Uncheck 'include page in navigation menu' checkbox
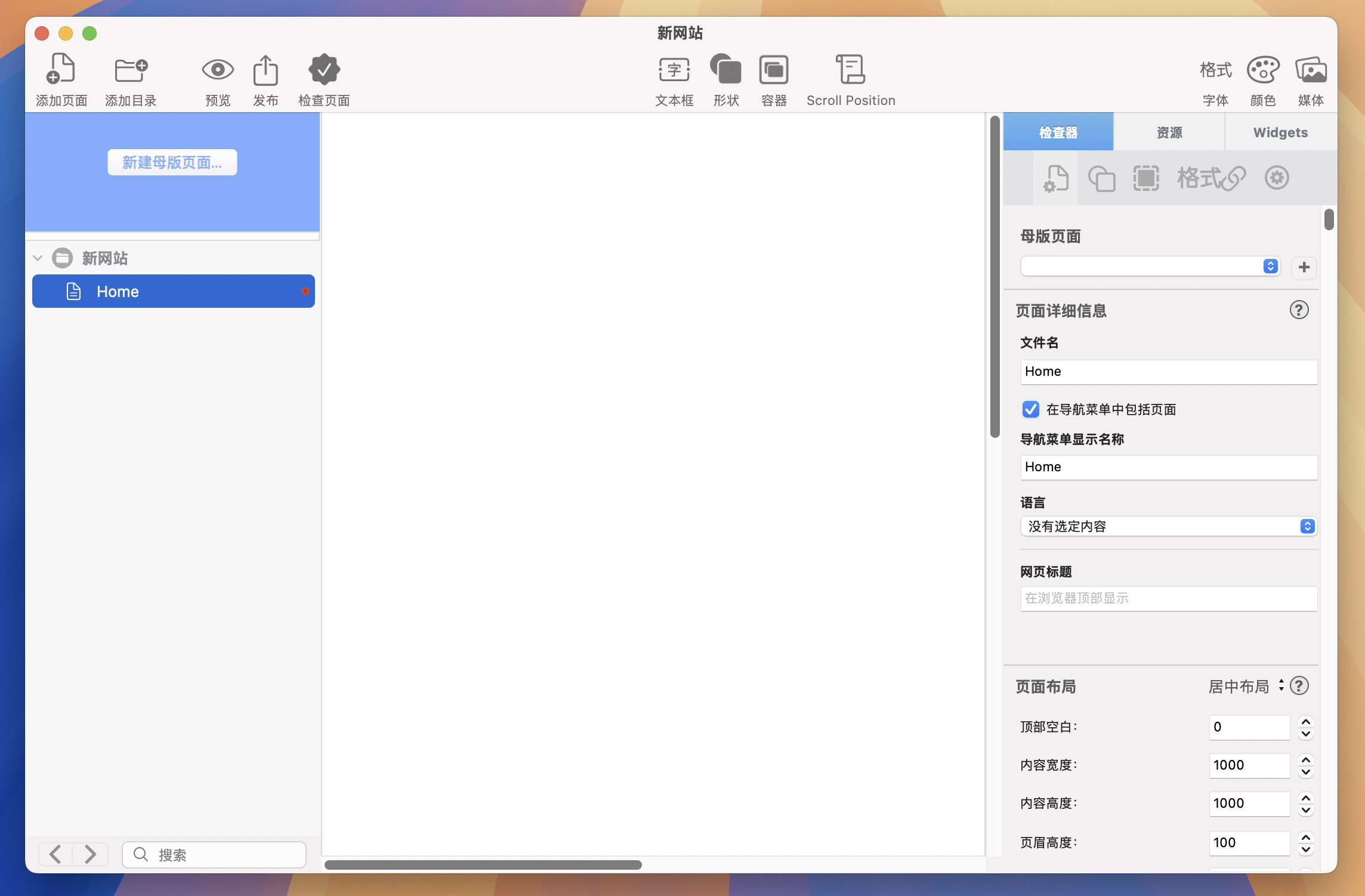Screen dimensions: 1365x896 [x=1030, y=409]
